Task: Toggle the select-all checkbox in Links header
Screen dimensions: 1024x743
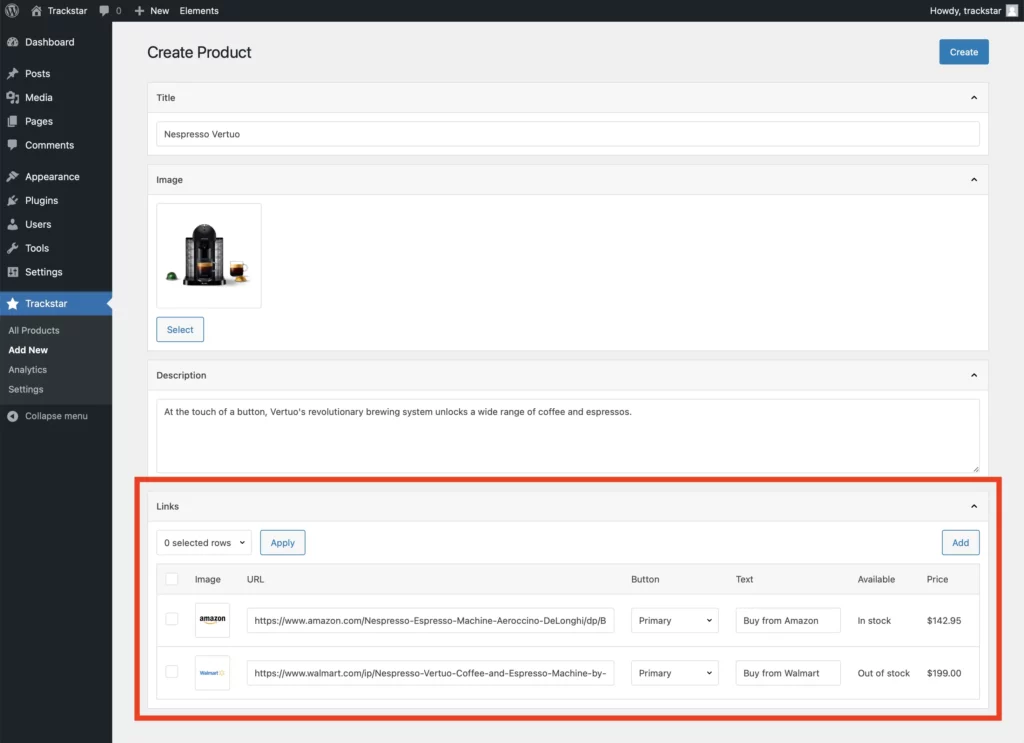Action: coord(172,578)
